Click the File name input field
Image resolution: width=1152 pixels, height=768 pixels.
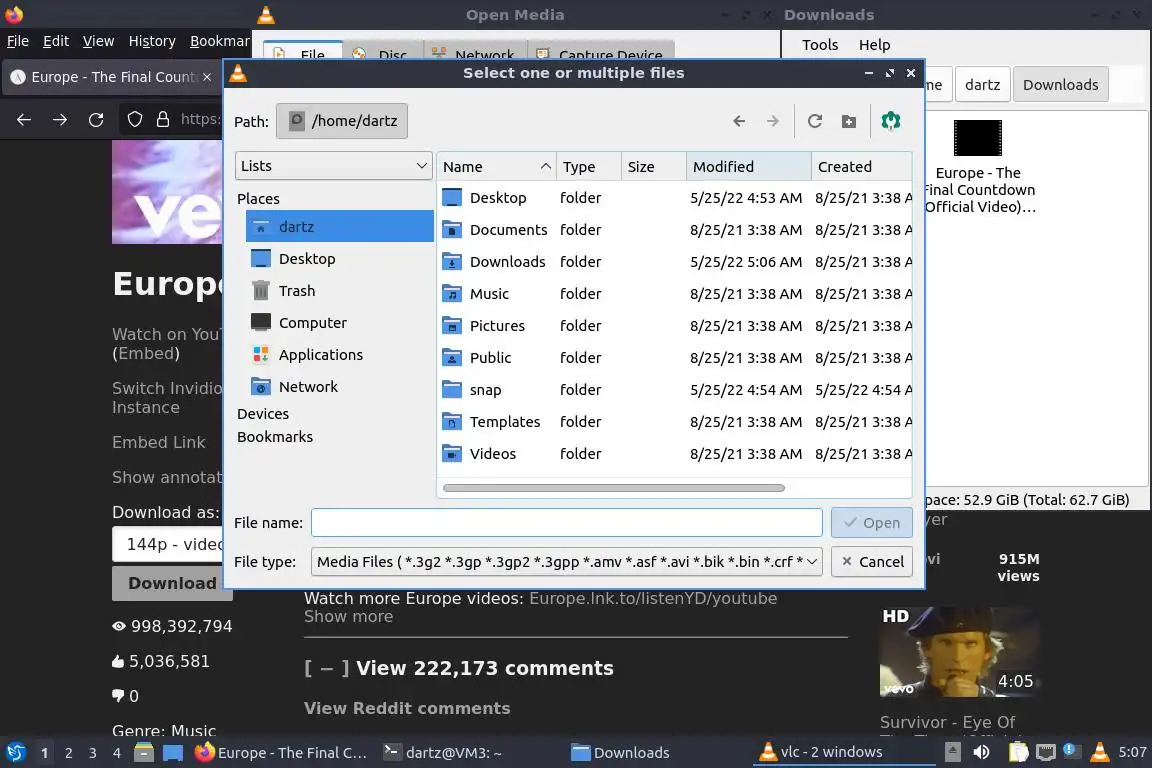click(566, 523)
